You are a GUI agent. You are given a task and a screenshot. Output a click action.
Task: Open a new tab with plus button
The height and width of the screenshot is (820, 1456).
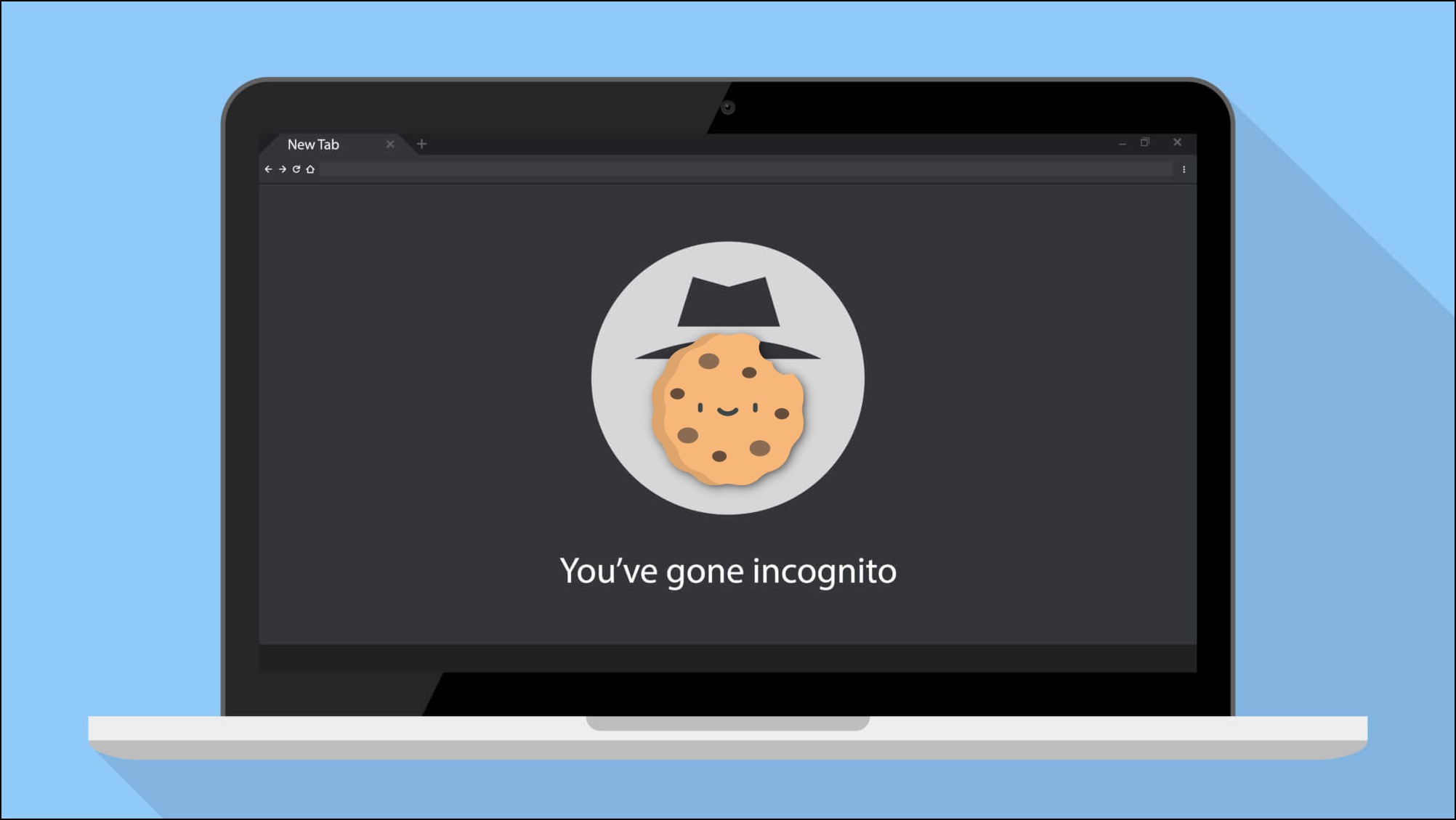point(422,144)
